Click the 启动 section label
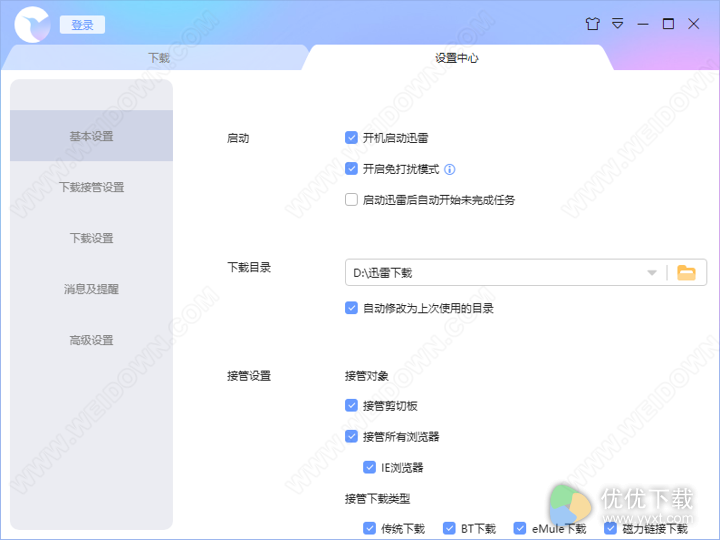 point(238,138)
